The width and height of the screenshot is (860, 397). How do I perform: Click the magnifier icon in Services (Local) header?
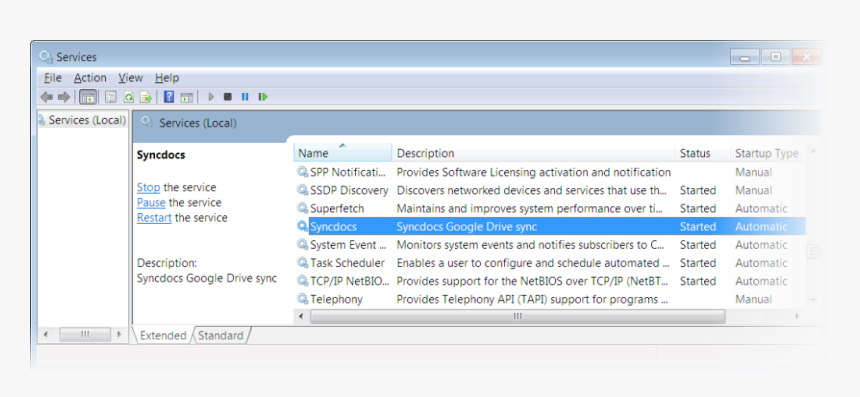pos(146,122)
